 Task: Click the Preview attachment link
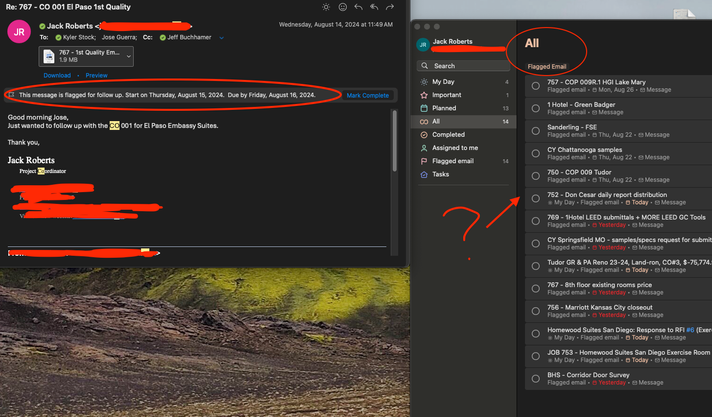(x=96, y=75)
